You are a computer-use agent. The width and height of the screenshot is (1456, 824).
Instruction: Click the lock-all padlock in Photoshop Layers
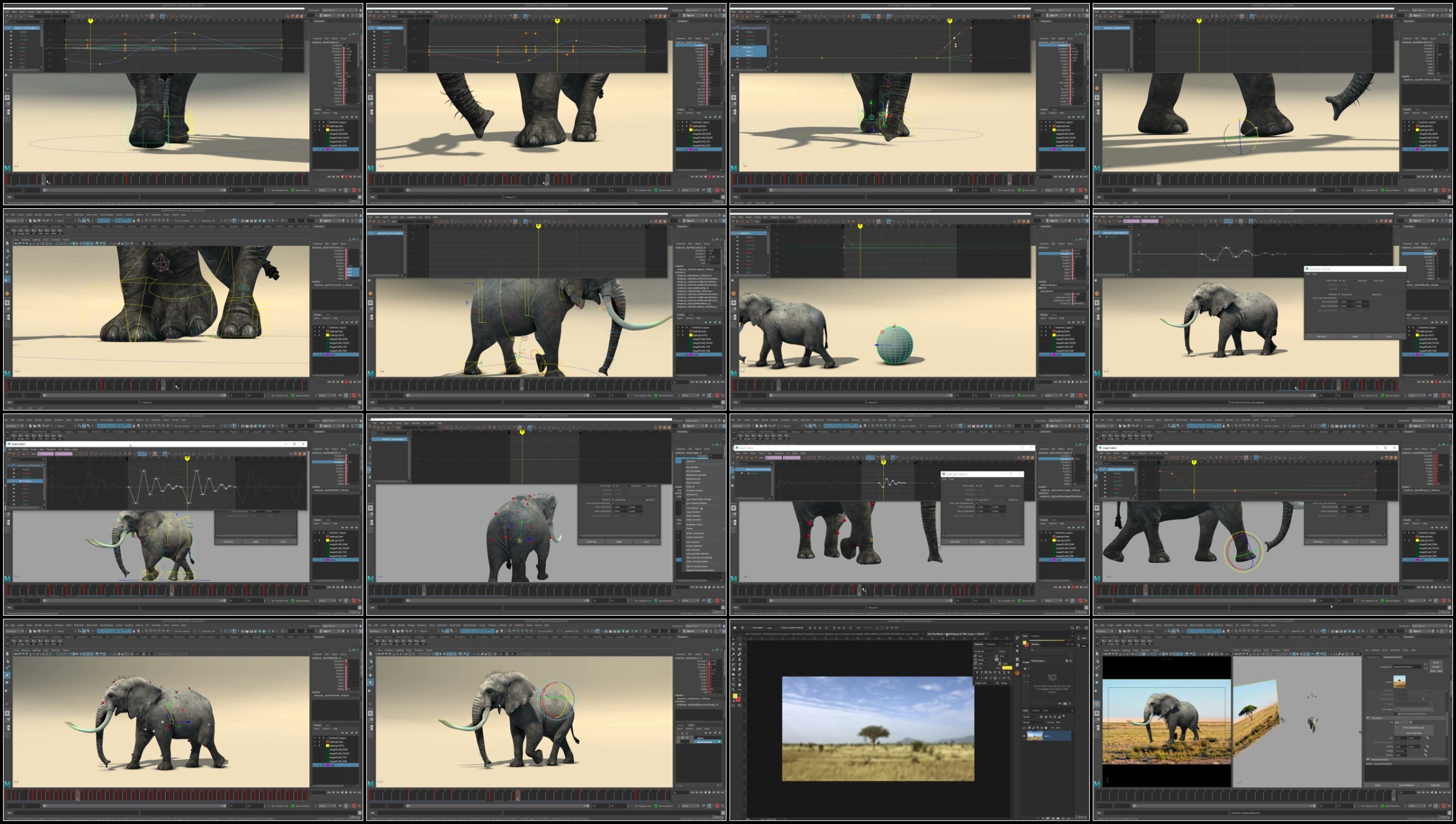(x=1046, y=728)
